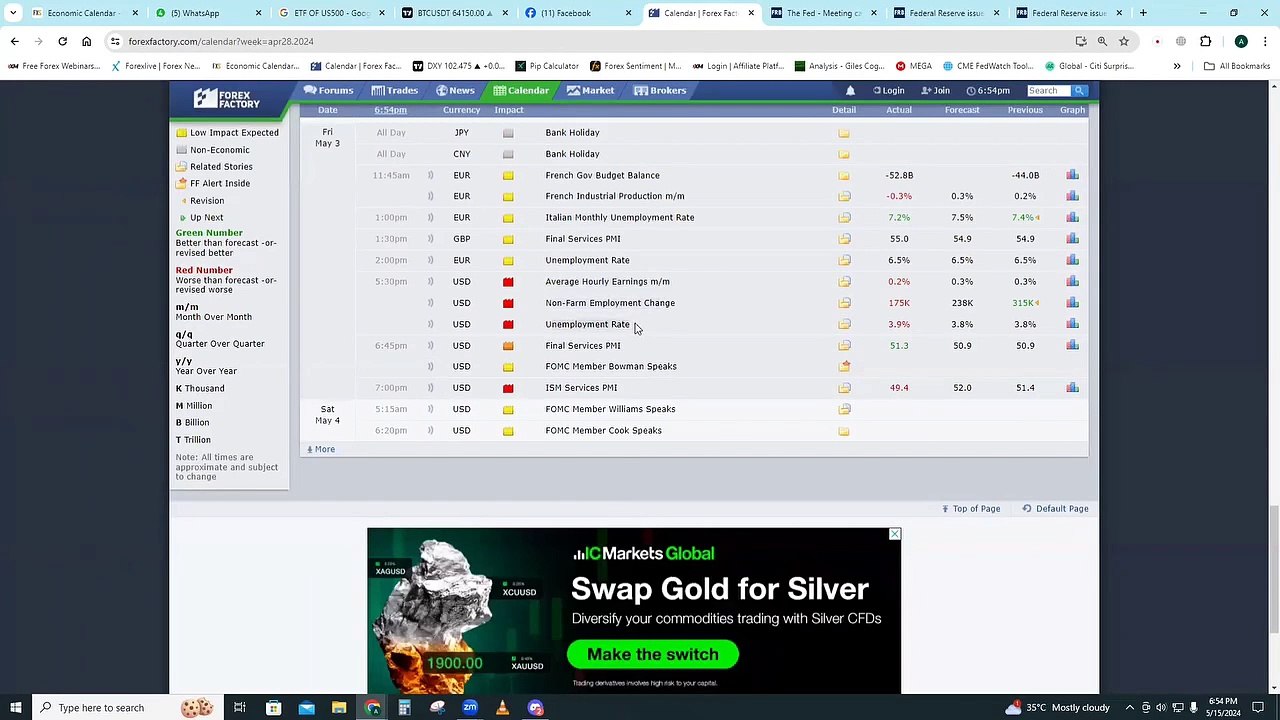
Task: Click the Join link
Action: click(x=936, y=91)
